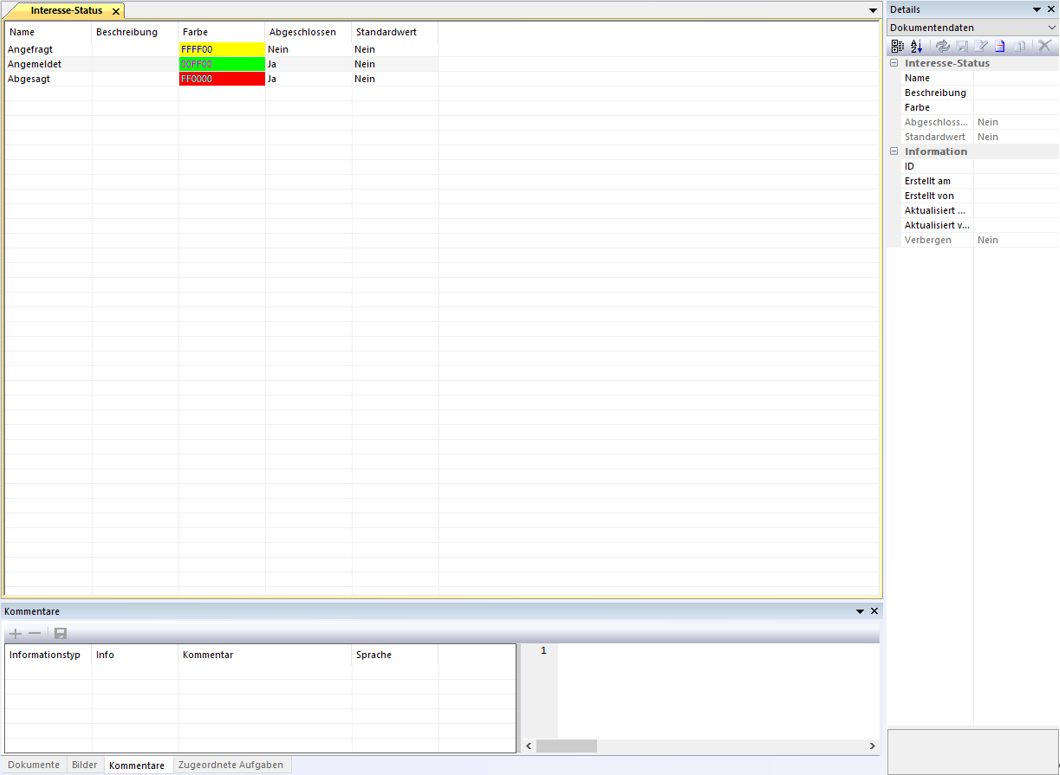Image resolution: width=1060 pixels, height=775 pixels.
Task: Add a comment with the plus icon
Action: point(15,634)
